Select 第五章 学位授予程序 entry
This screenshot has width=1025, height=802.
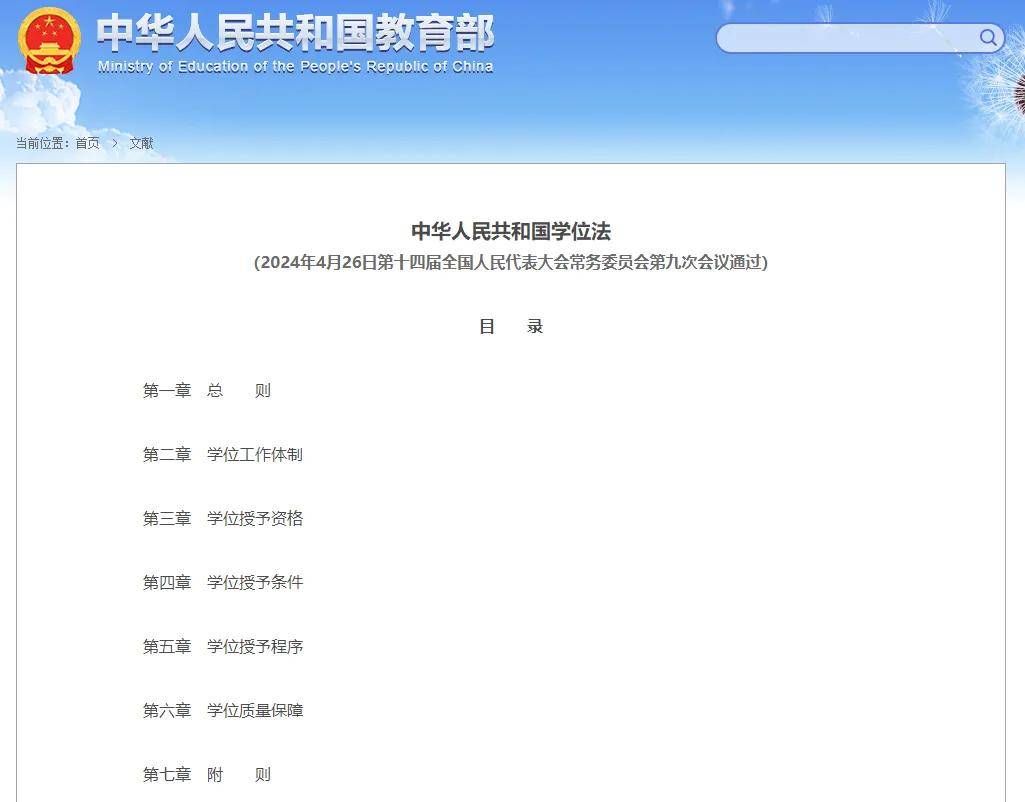(222, 647)
